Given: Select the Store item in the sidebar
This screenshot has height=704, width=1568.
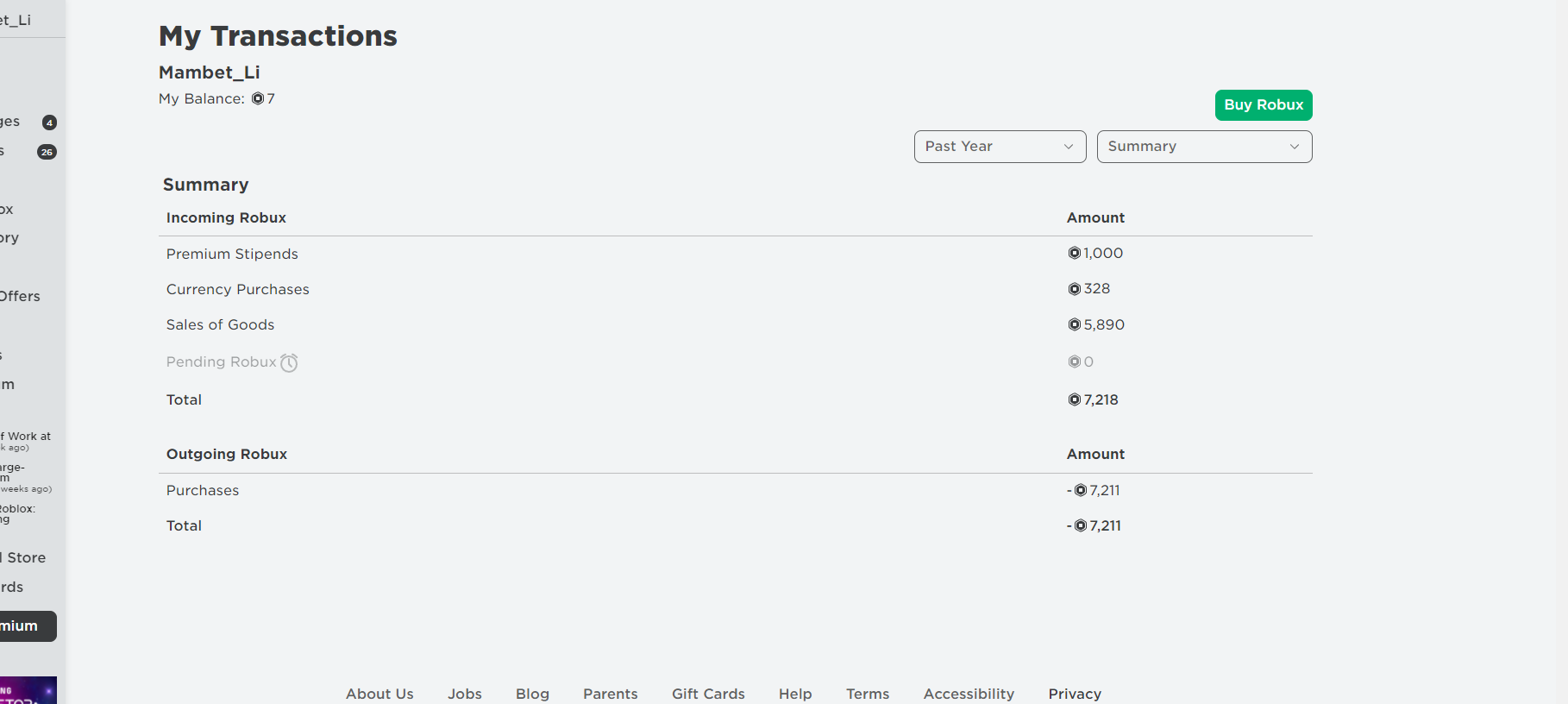Looking at the screenshot, I should pos(23,557).
